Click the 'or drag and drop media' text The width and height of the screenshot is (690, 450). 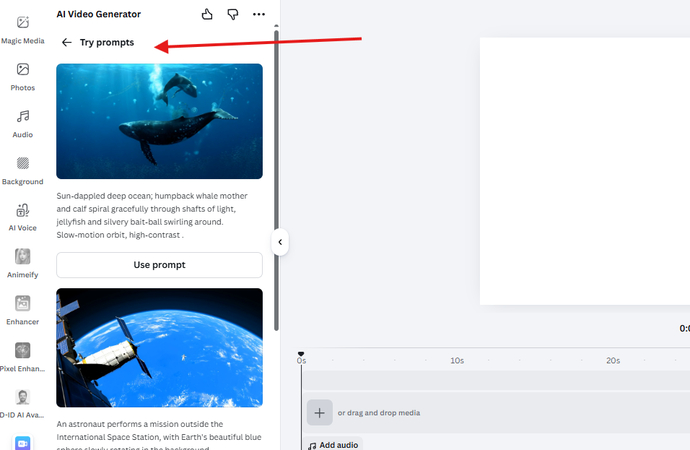click(379, 413)
